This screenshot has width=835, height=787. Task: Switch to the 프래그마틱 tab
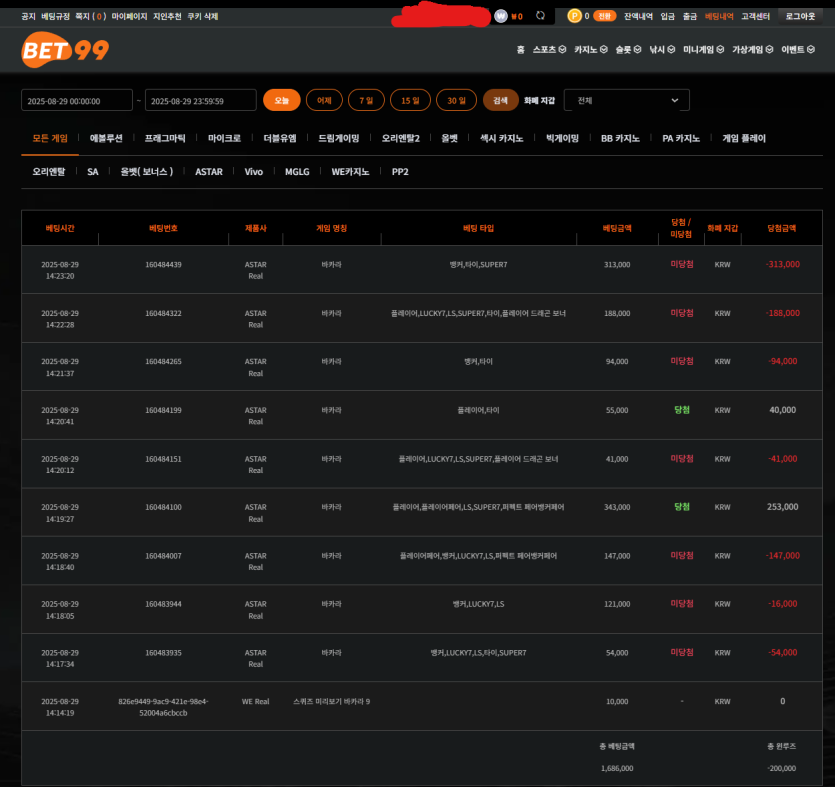pos(164,138)
